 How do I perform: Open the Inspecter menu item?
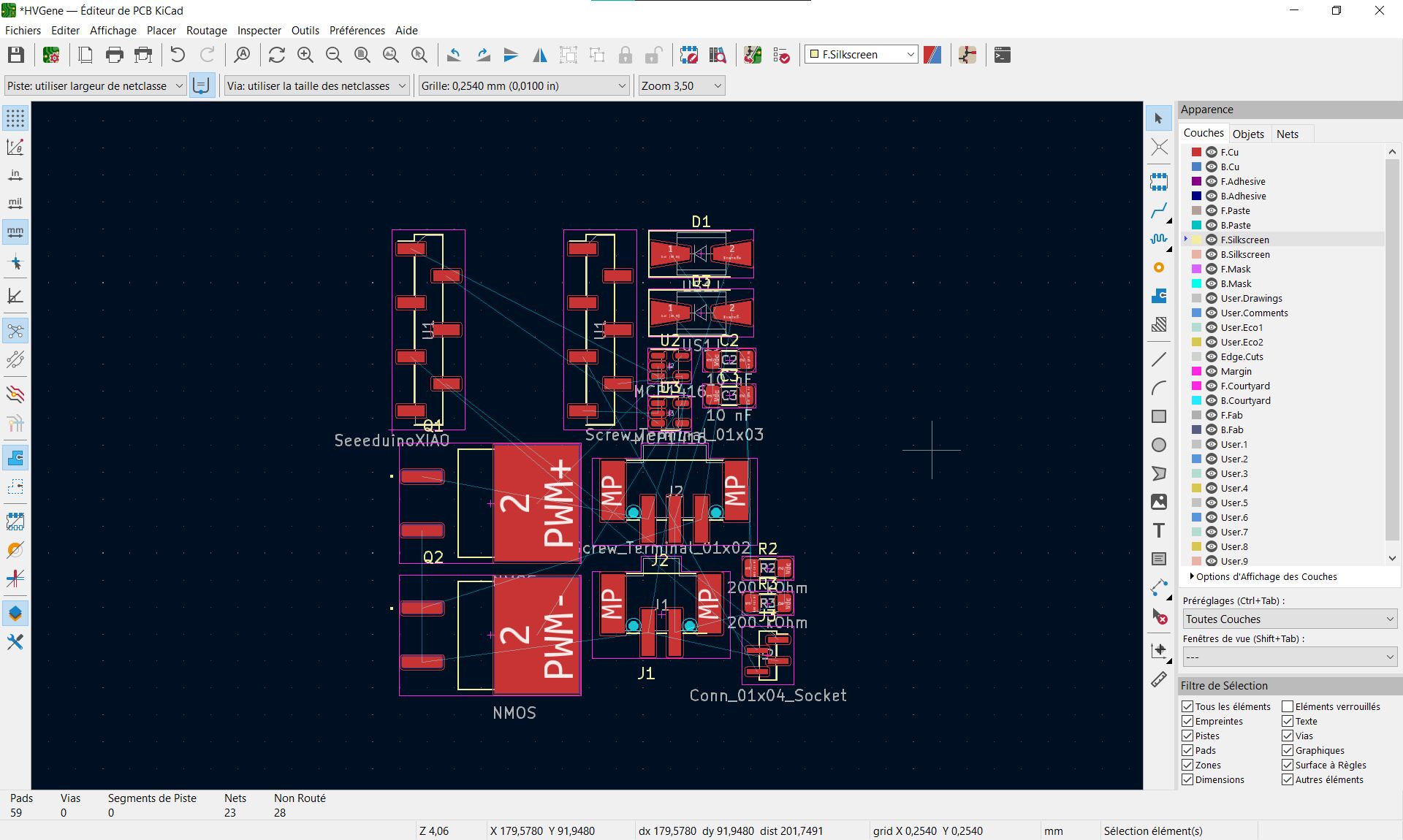pyautogui.click(x=259, y=30)
